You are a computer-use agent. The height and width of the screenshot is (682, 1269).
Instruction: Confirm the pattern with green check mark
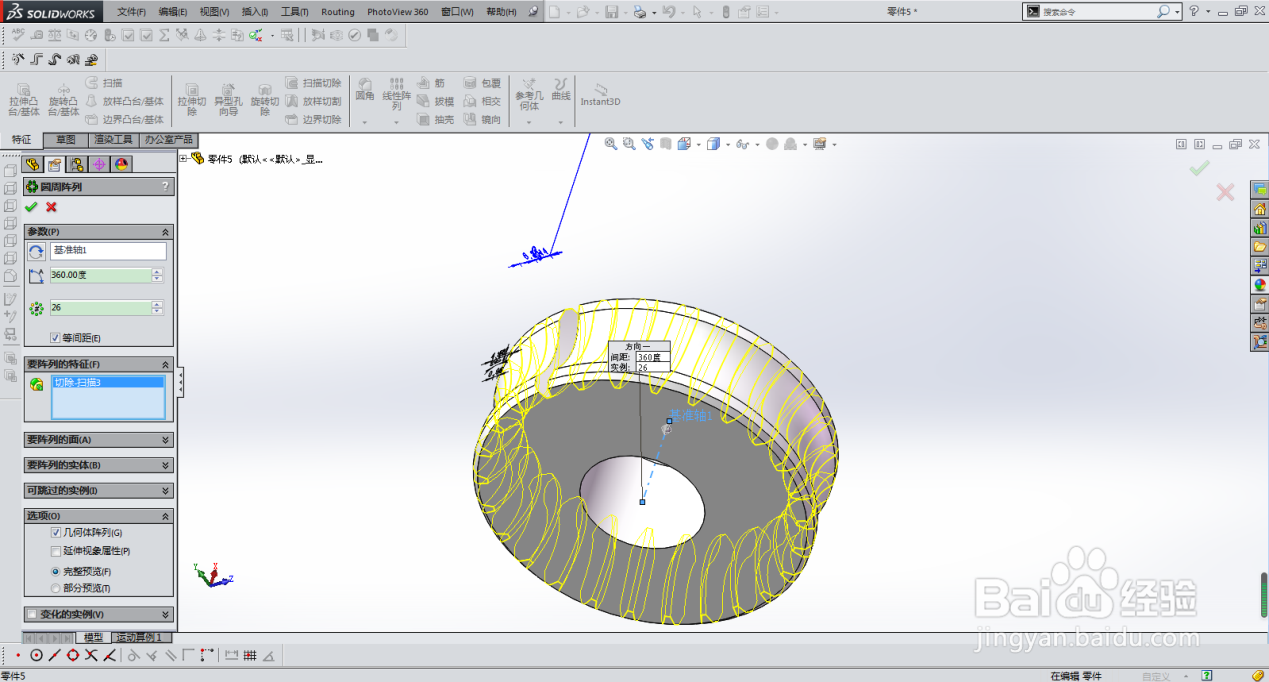coord(31,206)
